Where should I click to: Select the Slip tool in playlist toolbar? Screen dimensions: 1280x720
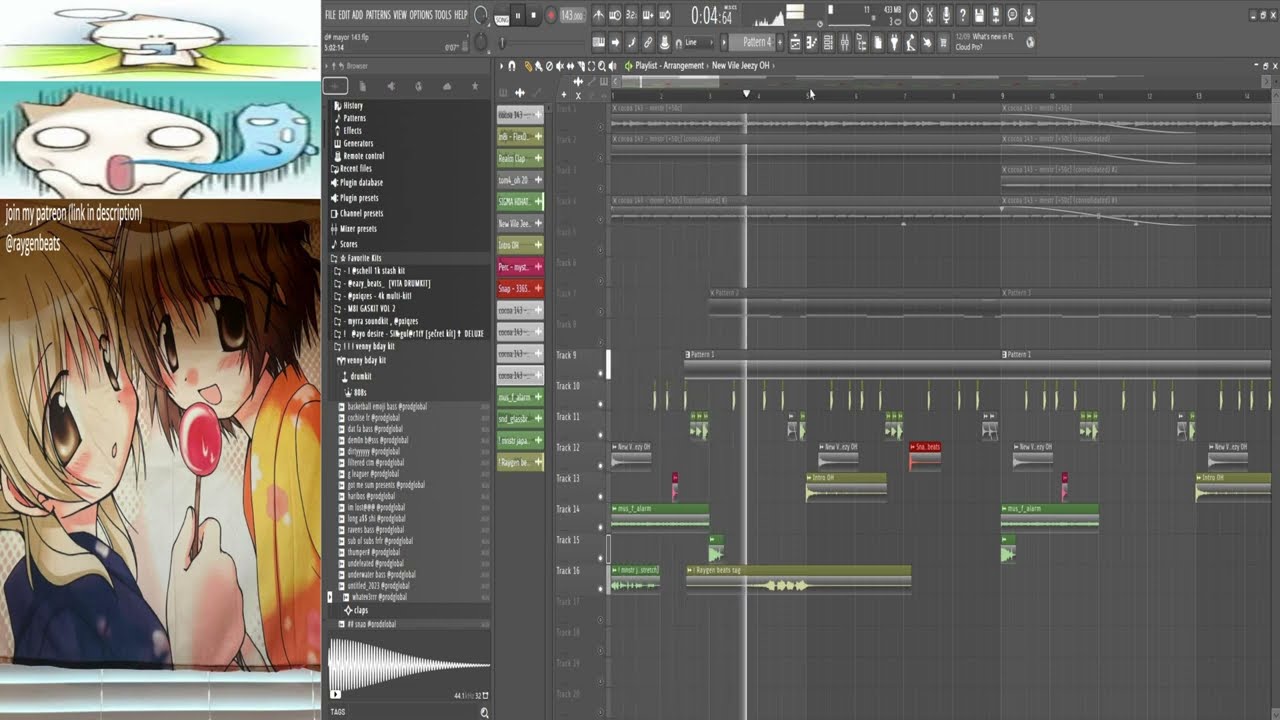pyautogui.click(x=570, y=66)
